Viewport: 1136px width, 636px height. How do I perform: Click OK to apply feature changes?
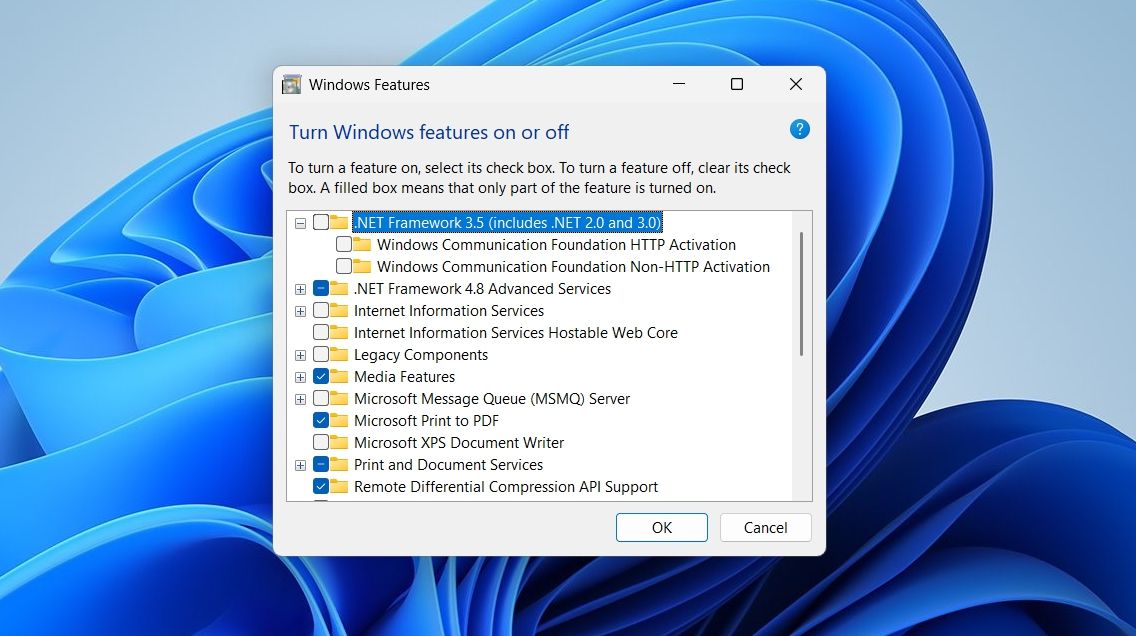[661, 527]
